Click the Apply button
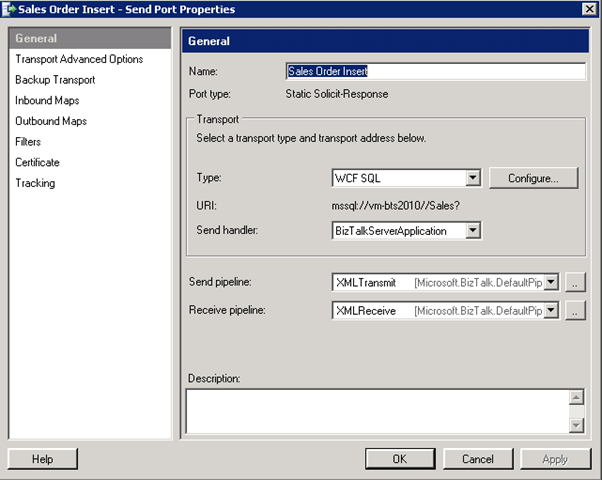The width and height of the screenshot is (602, 480). [555, 459]
